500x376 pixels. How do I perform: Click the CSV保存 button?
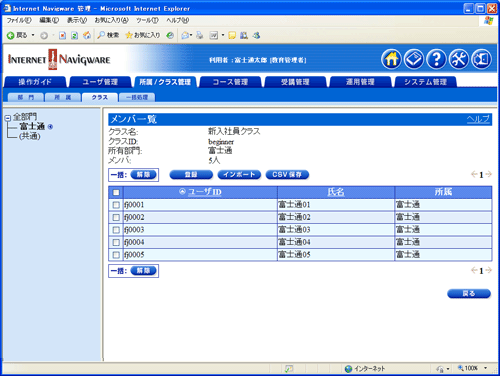[287, 175]
